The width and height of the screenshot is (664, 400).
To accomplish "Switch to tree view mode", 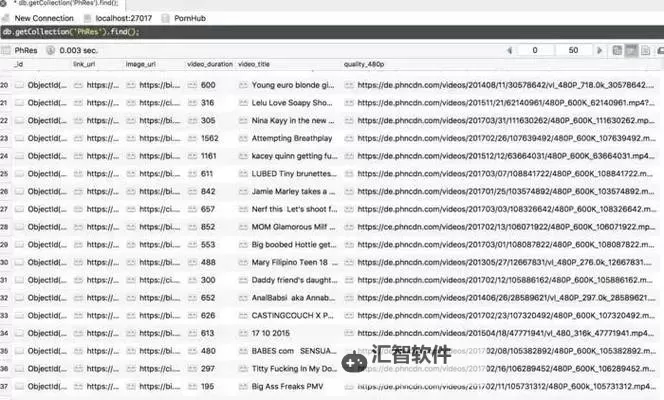I will click(x=617, y=50).
